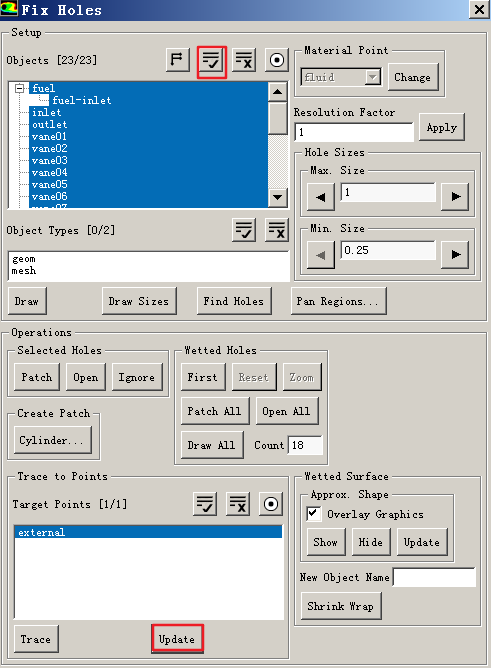Click the objects list scroll-down arrow
The image size is (491, 668).
coord(278,197)
